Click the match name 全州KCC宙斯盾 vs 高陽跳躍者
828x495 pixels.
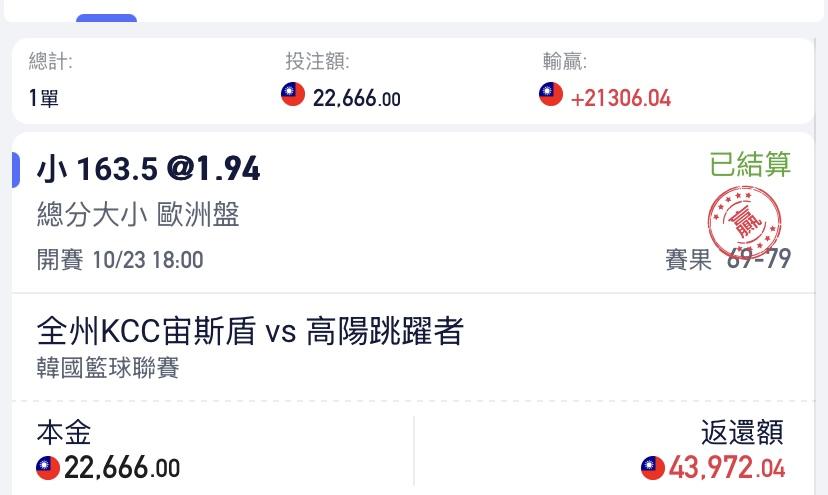[x=250, y=331]
